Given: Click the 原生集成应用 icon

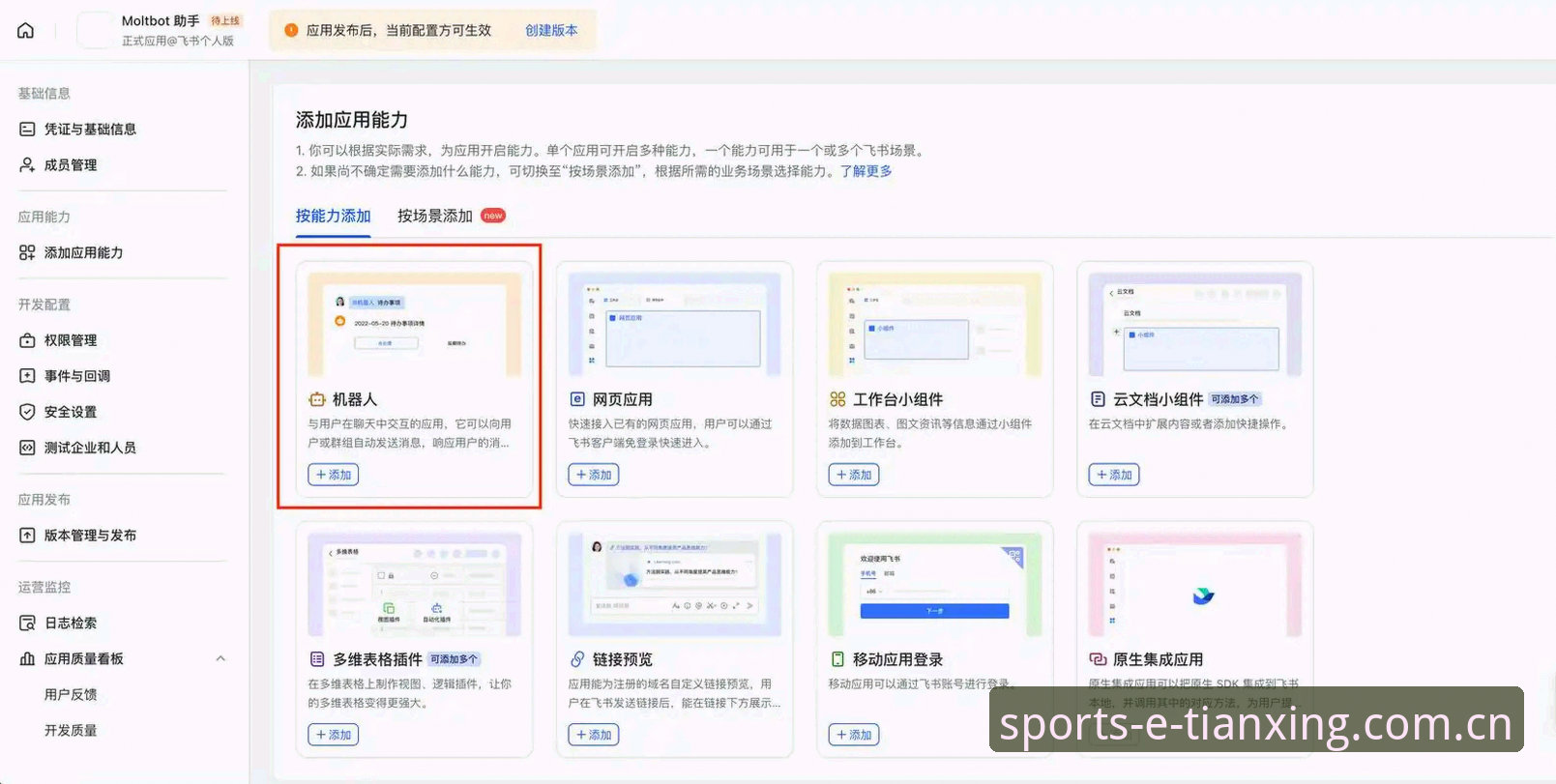Looking at the screenshot, I should pyautogui.click(x=1098, y=659).
